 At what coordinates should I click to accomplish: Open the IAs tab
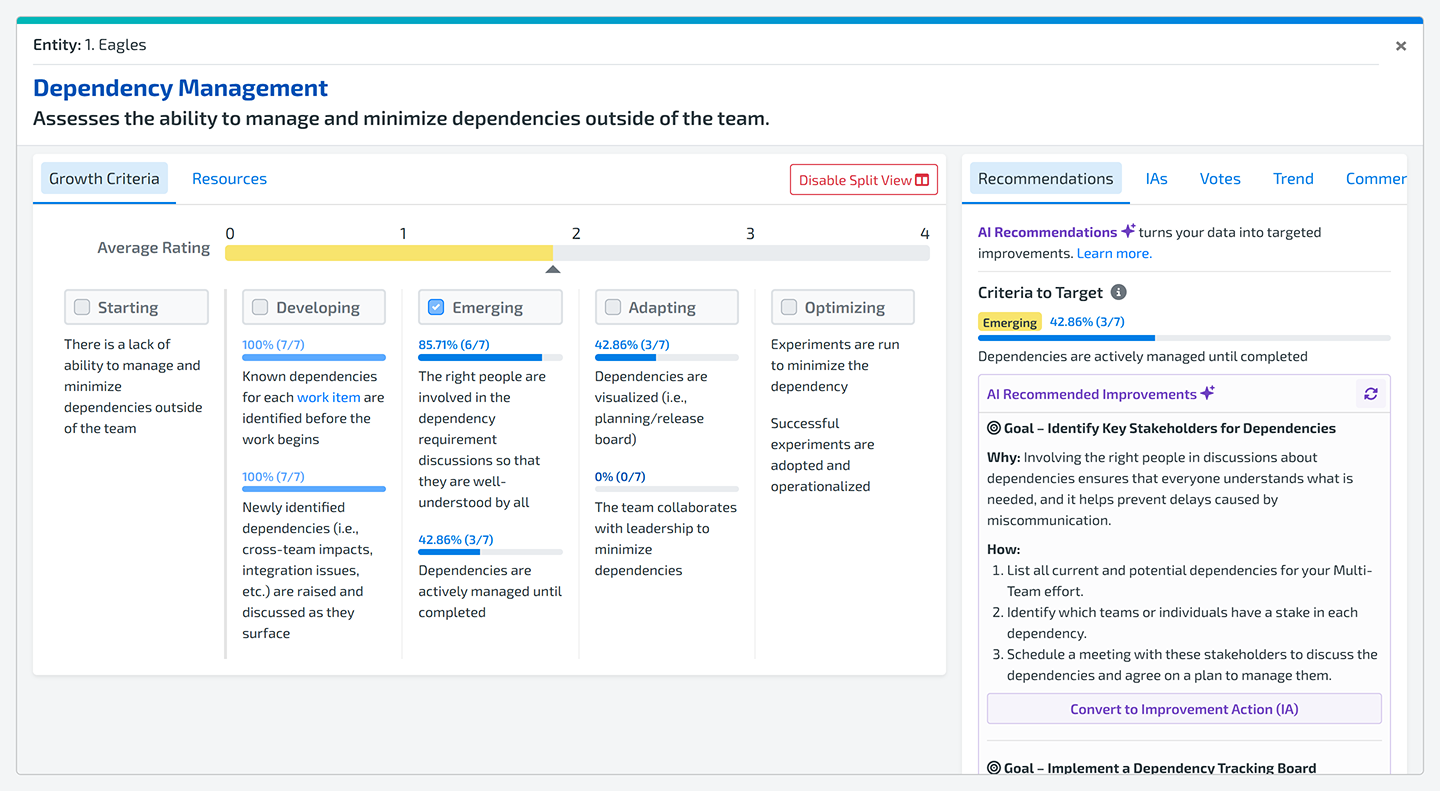click(1157, 179)
